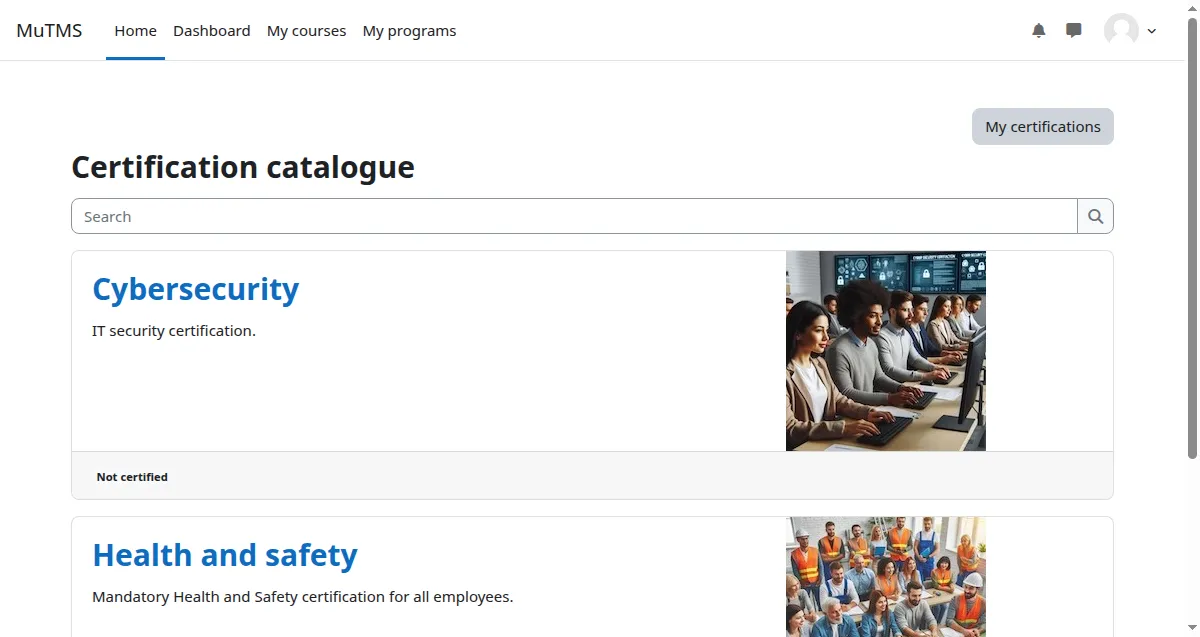Viewport: 1200px width, 637px height.
Task: Open the Health and safety certification
Action: click(224, 555)
